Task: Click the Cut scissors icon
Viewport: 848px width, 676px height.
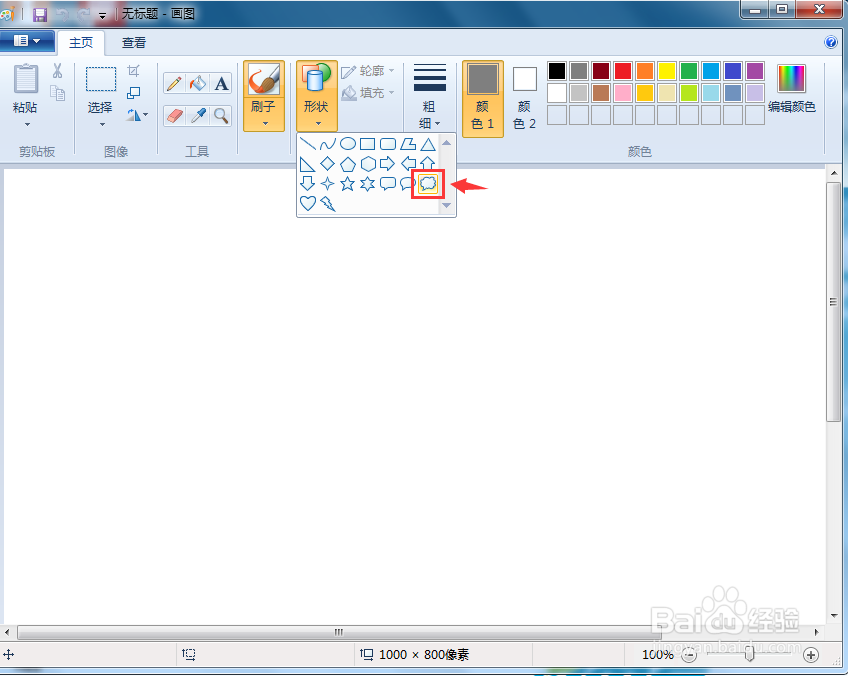Action: 57,71
